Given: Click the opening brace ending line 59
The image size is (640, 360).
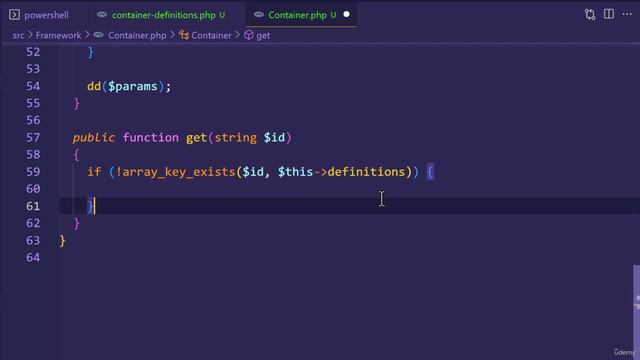Looking at the screenshot, I should click(430, 172).
